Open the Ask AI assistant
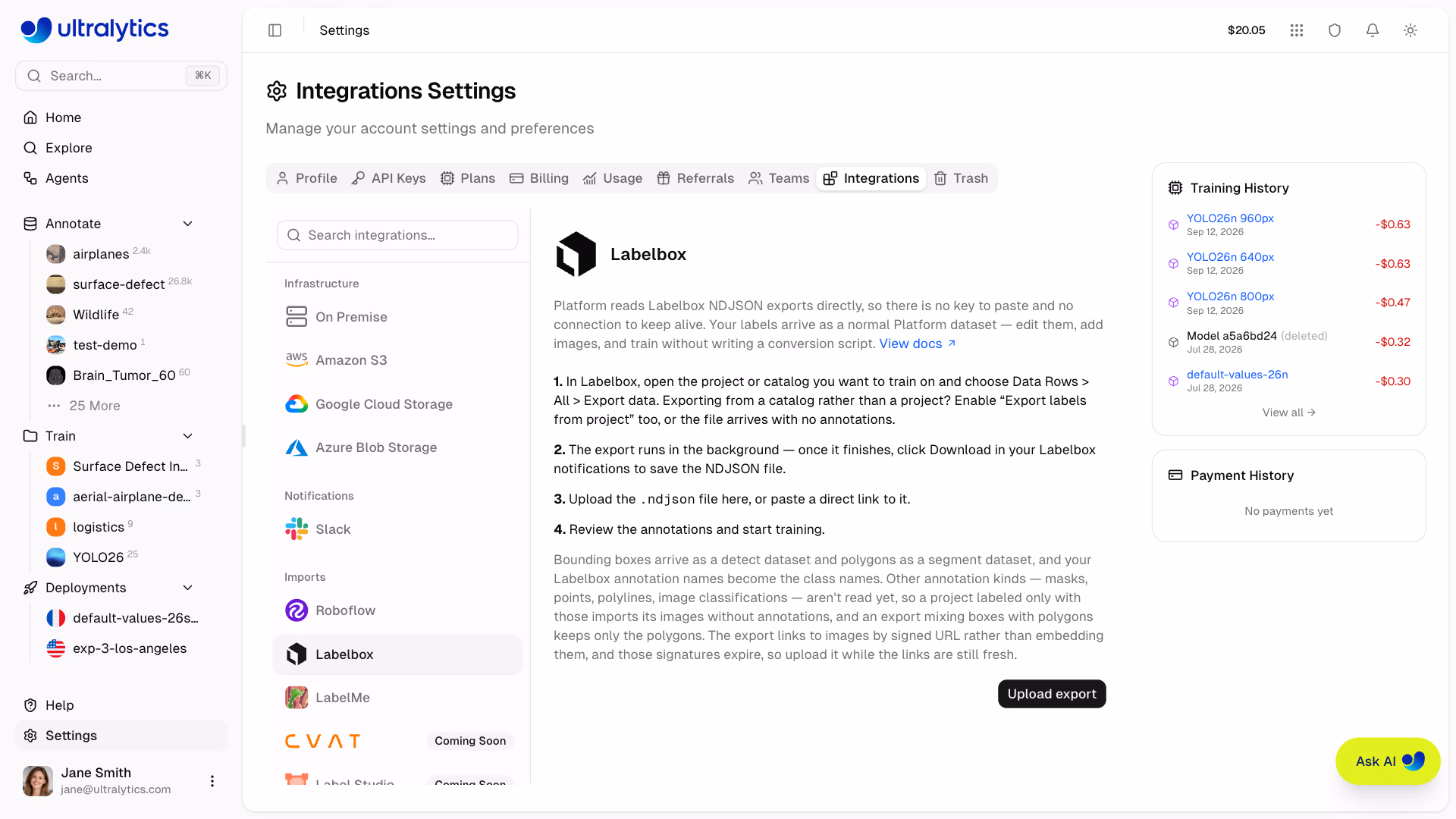The image size is (1456, 819). [x=1388, y=761]
